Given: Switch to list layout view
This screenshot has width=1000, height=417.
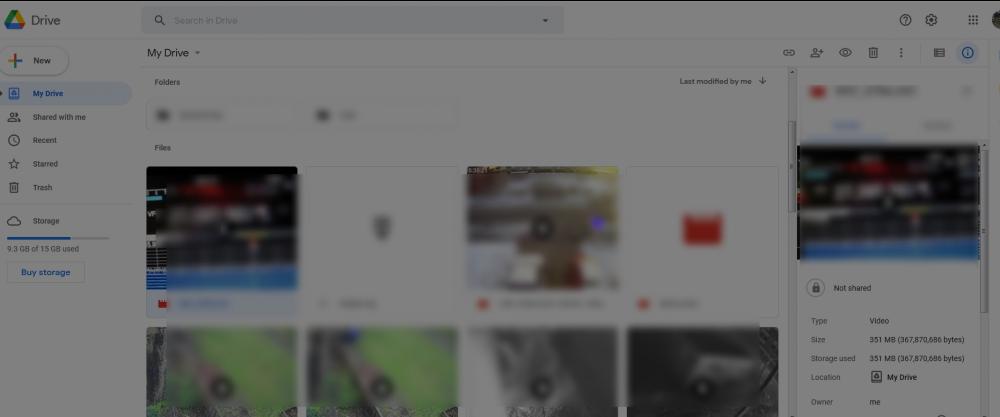Looking at the screenshot, I should (939, 53).
